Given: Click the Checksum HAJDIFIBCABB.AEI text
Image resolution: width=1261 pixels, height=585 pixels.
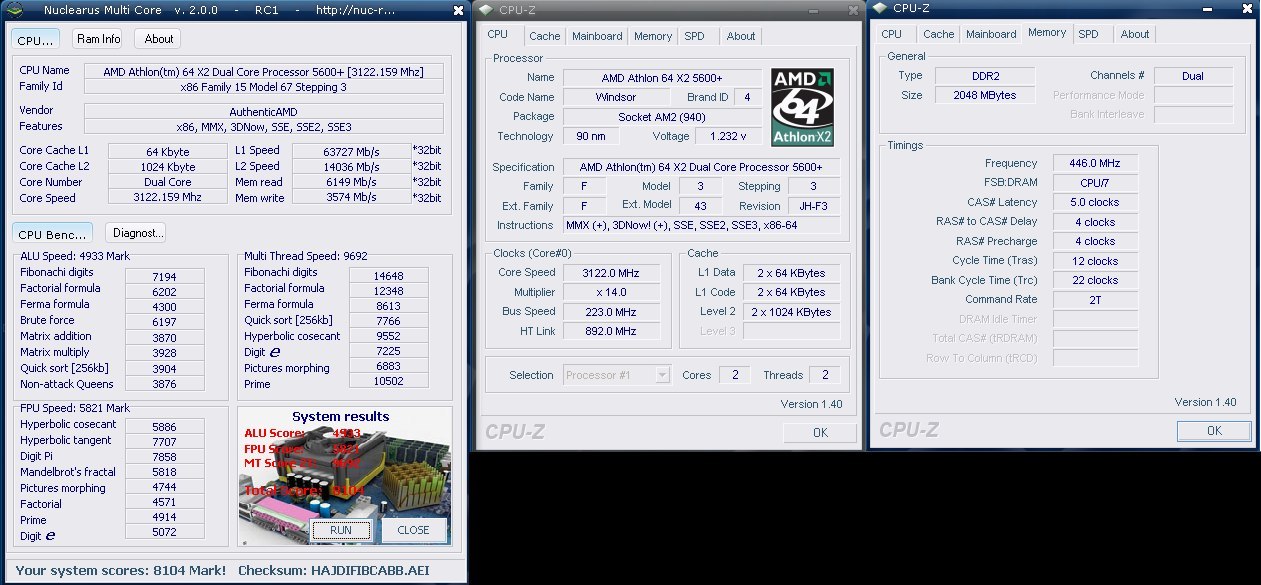Looking at the screenshot, I should [336, 571].
